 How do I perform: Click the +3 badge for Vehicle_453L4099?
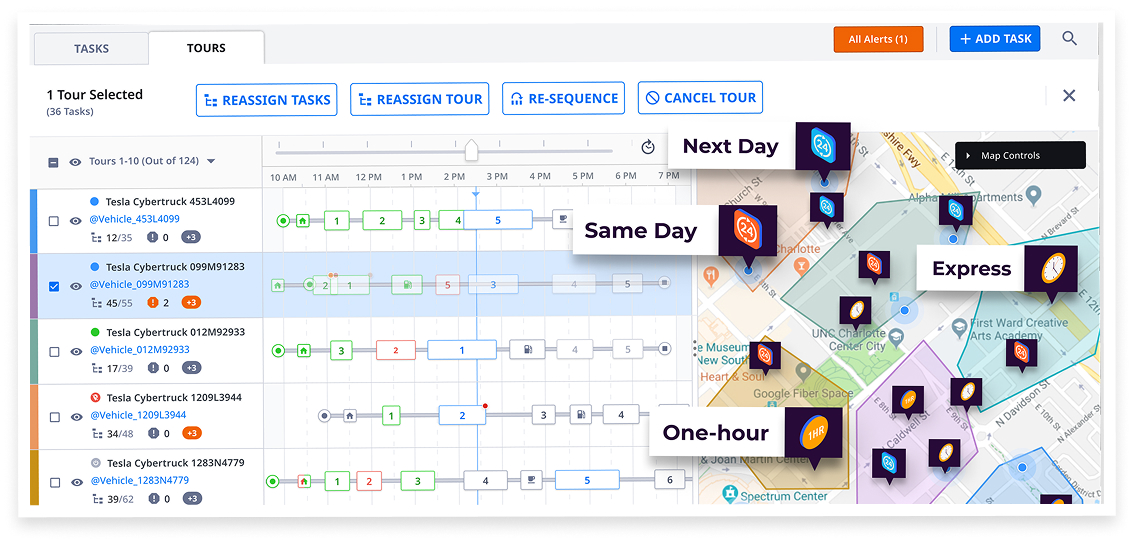(191, 237)
